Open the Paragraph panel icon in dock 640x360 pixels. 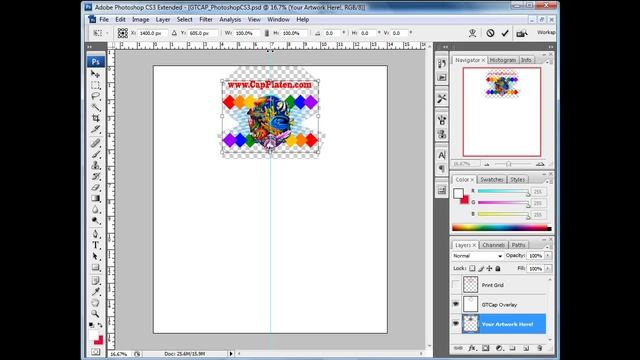[442, 168]
